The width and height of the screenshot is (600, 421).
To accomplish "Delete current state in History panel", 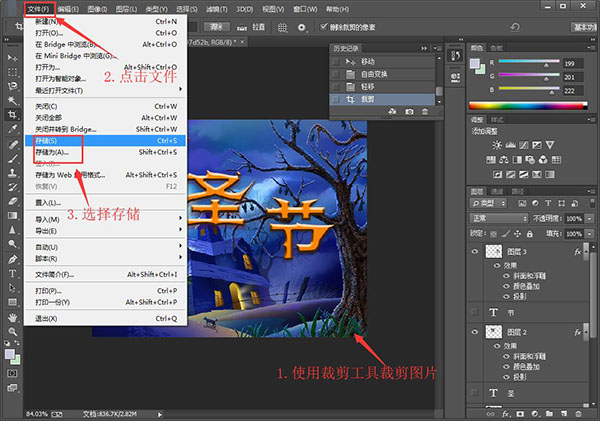I will tap(425, 111).
